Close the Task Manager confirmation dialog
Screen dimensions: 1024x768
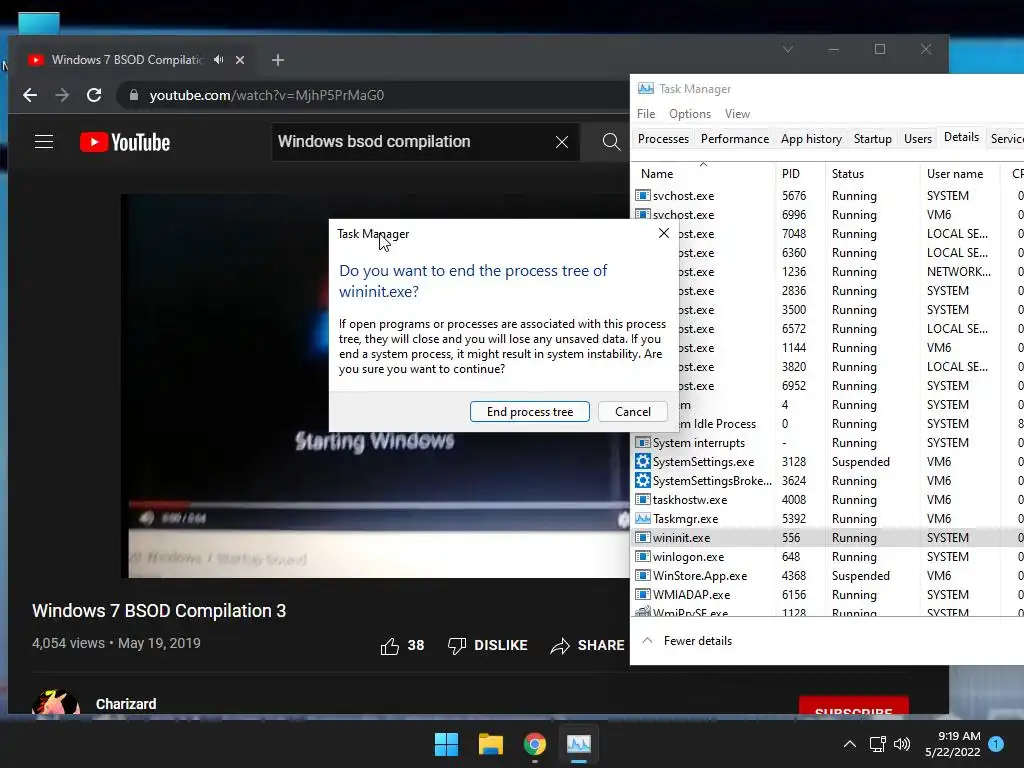pyautogui.click(x=664, y=233)
